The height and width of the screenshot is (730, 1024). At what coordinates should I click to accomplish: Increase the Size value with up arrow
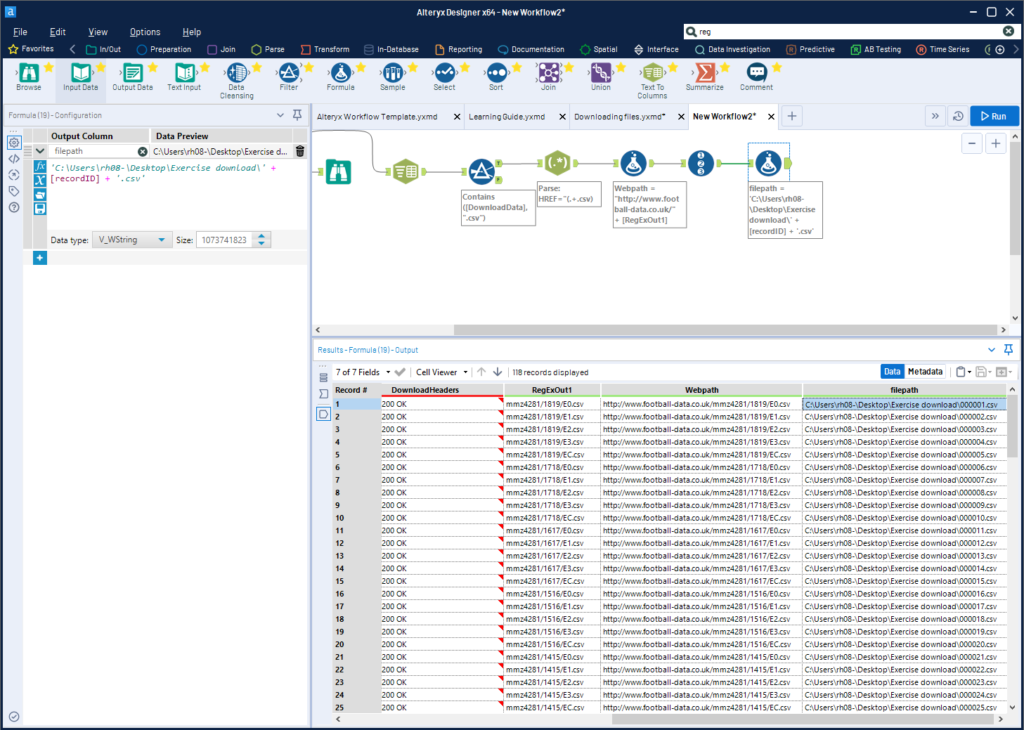pos(262,236)
